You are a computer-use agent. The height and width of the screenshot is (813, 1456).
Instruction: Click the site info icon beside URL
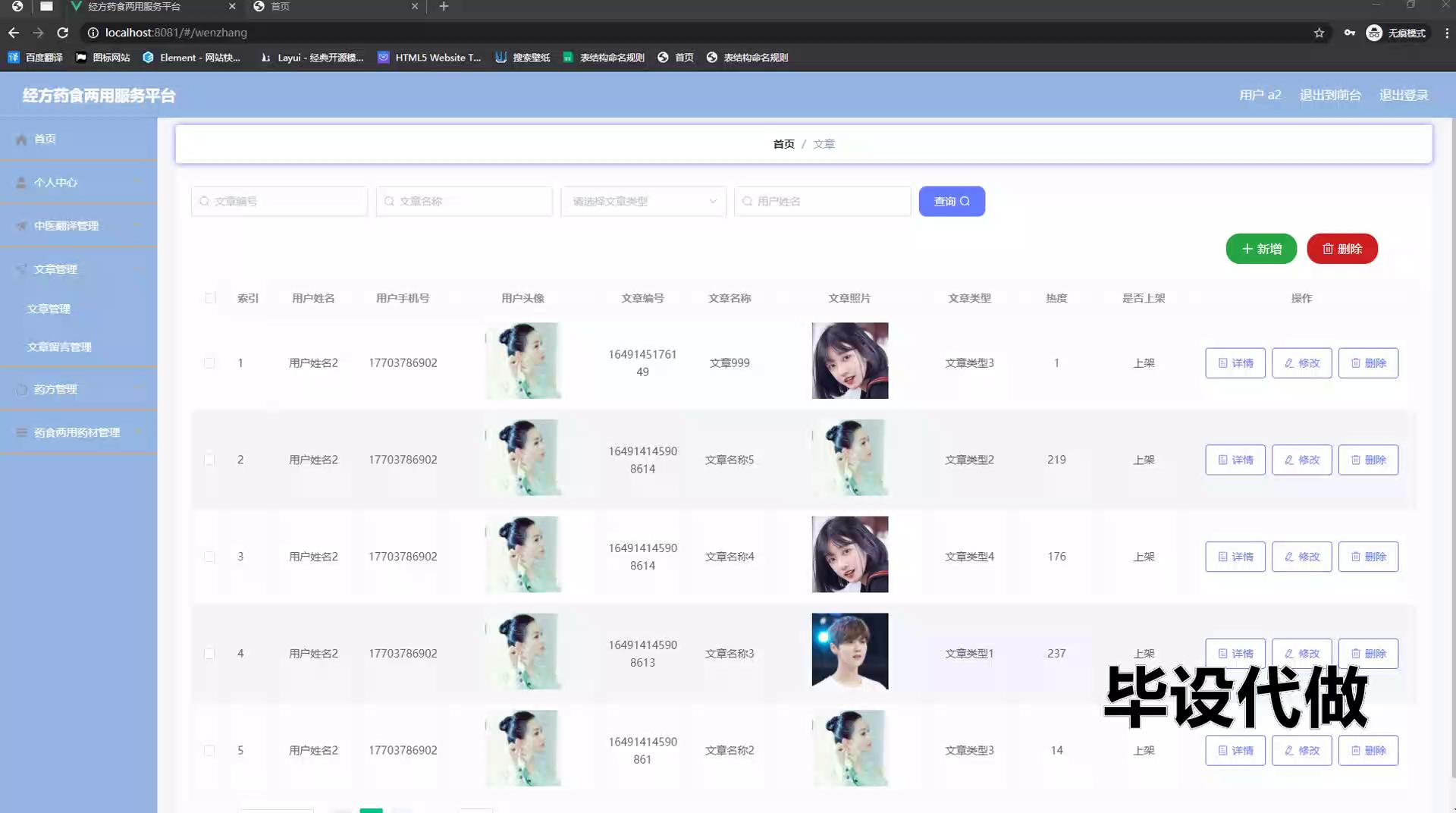click(93, 33)
